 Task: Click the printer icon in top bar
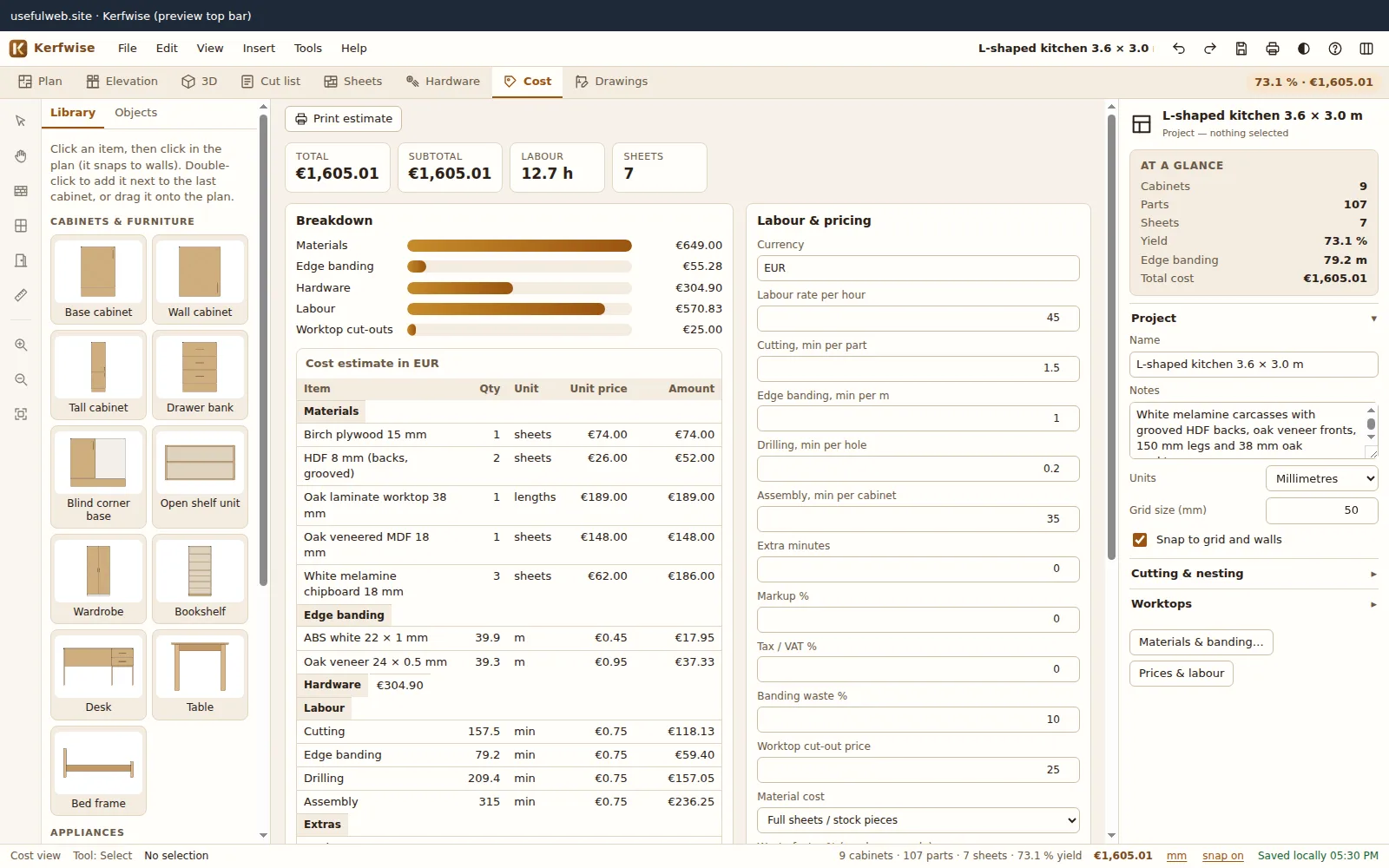click(1273, 49)
